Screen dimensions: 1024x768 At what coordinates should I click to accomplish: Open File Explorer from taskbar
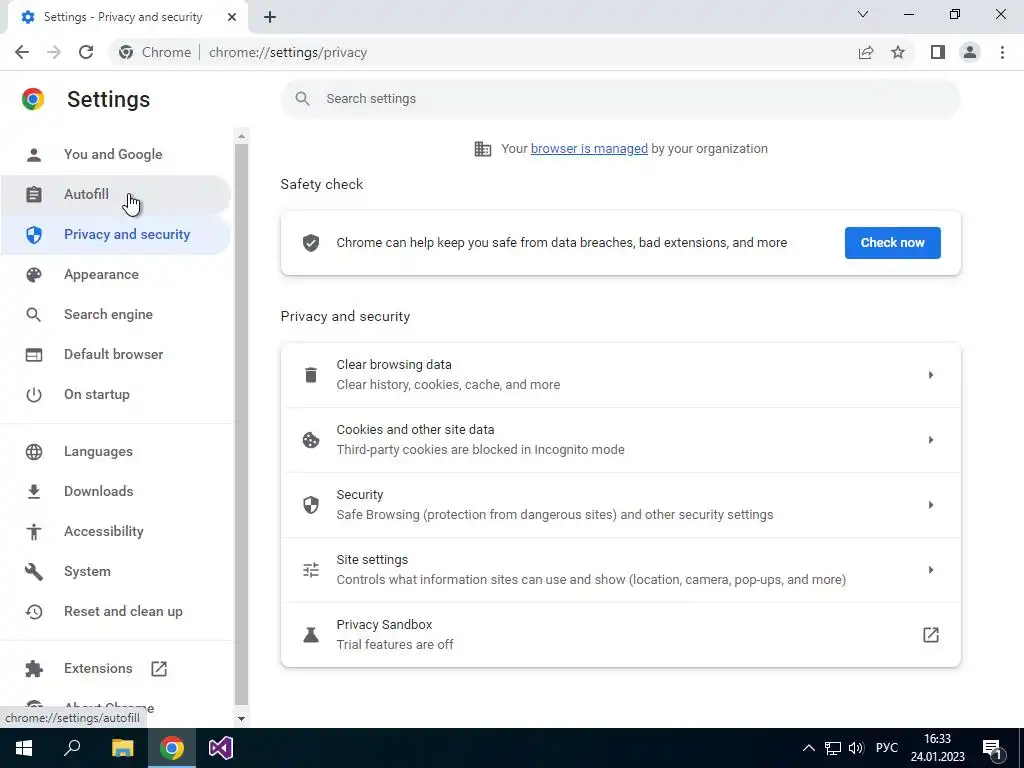(122, 748)
